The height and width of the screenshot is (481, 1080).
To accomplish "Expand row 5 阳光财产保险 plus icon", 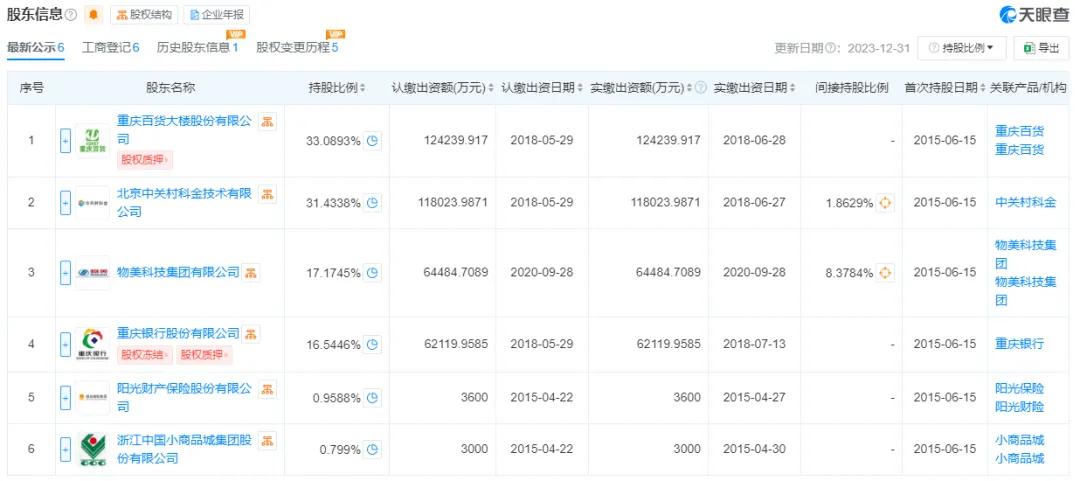I will (65, 398).
